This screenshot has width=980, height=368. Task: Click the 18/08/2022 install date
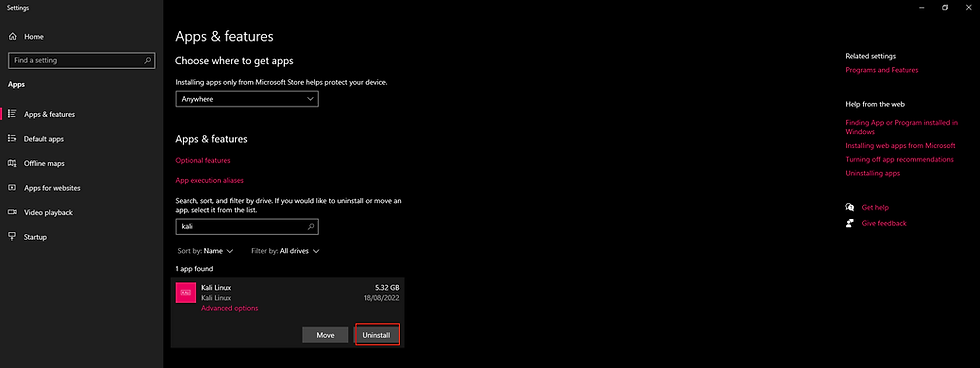[382, 297]
